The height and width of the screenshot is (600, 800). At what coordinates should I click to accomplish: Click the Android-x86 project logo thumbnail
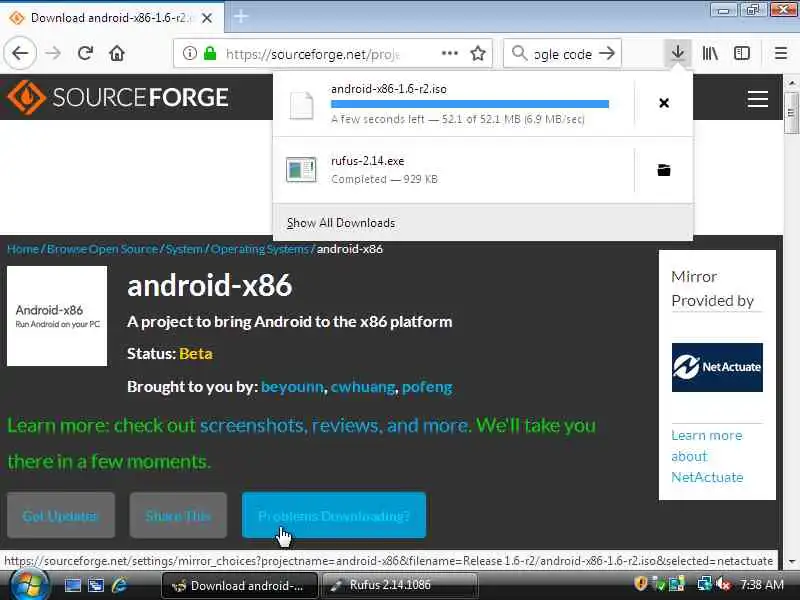click(x=57, y=316)
